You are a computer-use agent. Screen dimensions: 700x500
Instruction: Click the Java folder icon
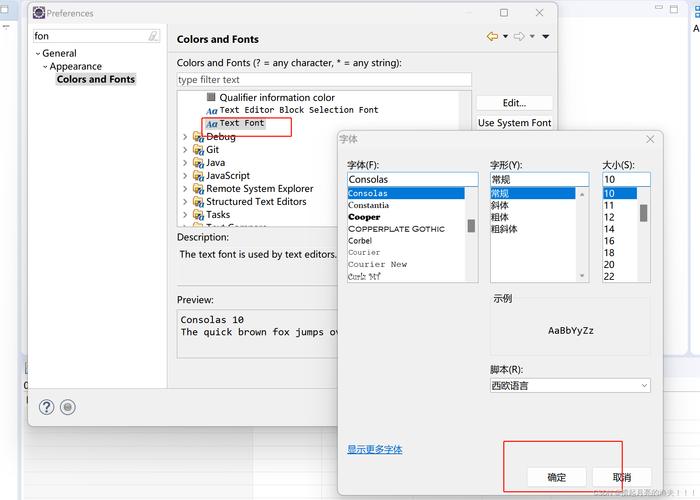pyautogui.click(x=198, y=163)
